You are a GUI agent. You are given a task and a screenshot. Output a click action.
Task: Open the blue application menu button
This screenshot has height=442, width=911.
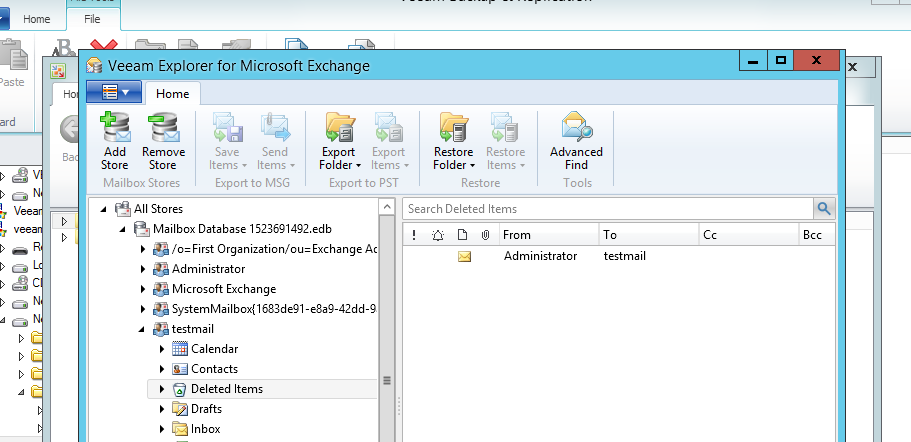(x=114, y=92)
